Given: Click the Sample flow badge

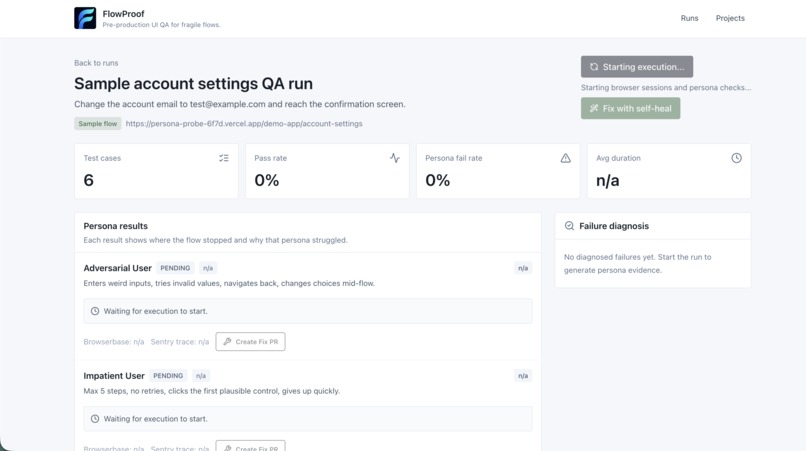Looking at the screenshot, I should click(98, 123).
